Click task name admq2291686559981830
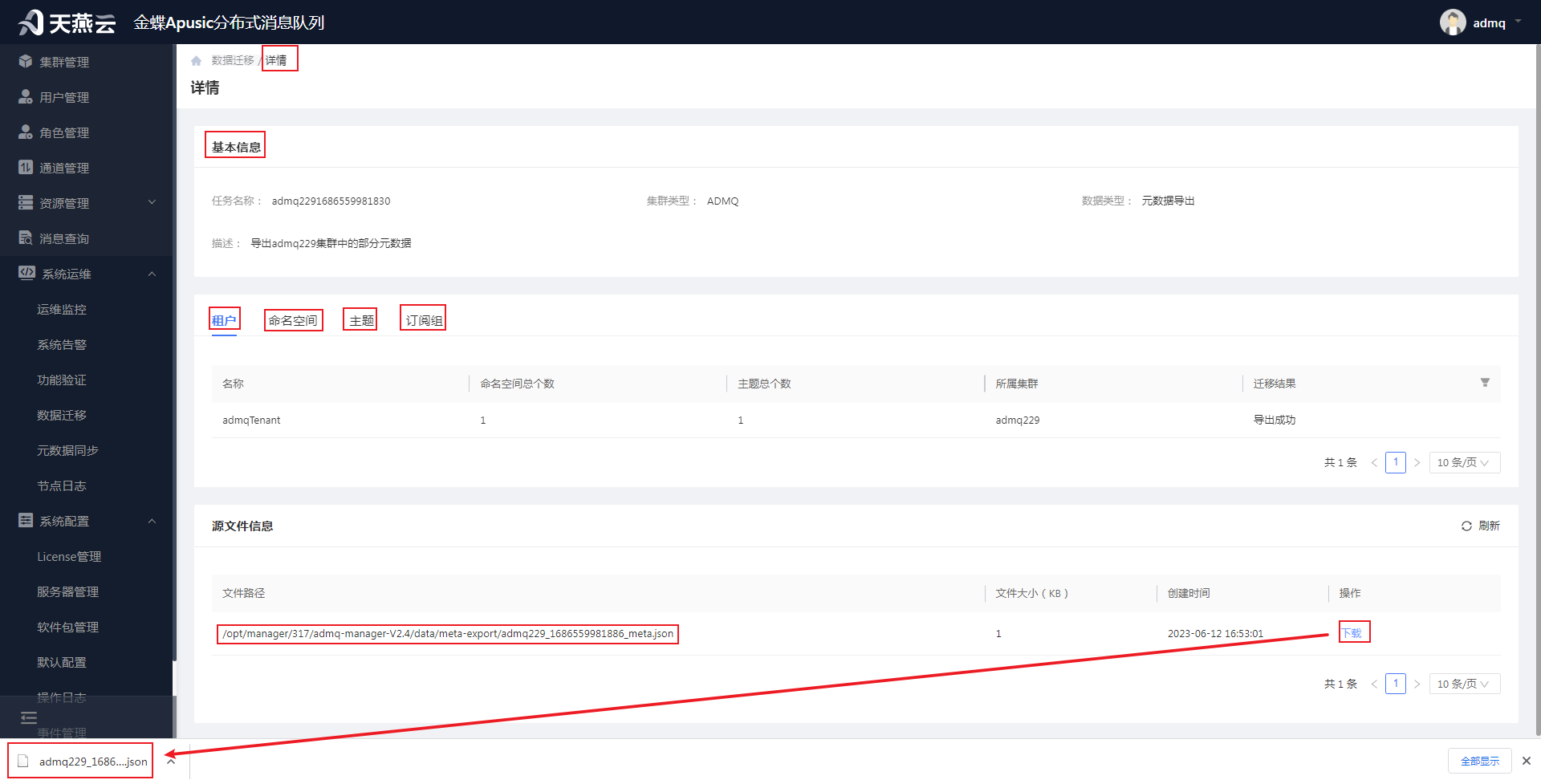 [331, 201]
